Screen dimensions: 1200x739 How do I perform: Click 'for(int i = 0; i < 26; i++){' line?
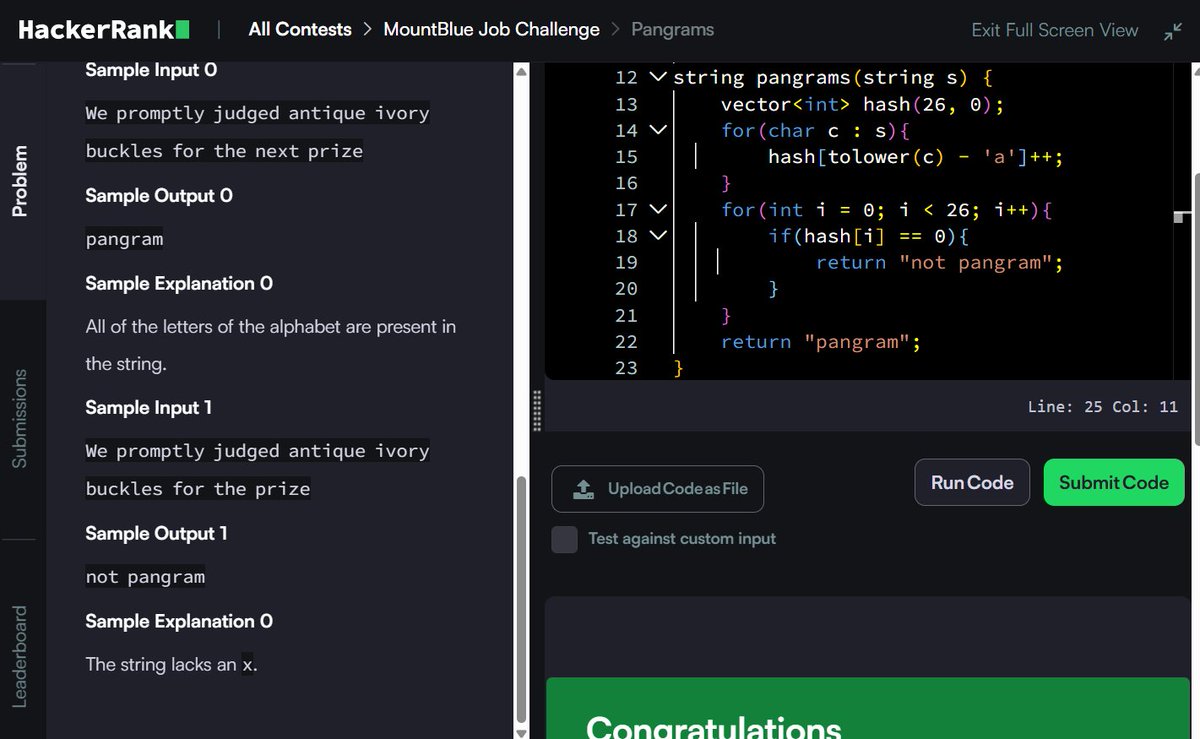pos(887,210)
